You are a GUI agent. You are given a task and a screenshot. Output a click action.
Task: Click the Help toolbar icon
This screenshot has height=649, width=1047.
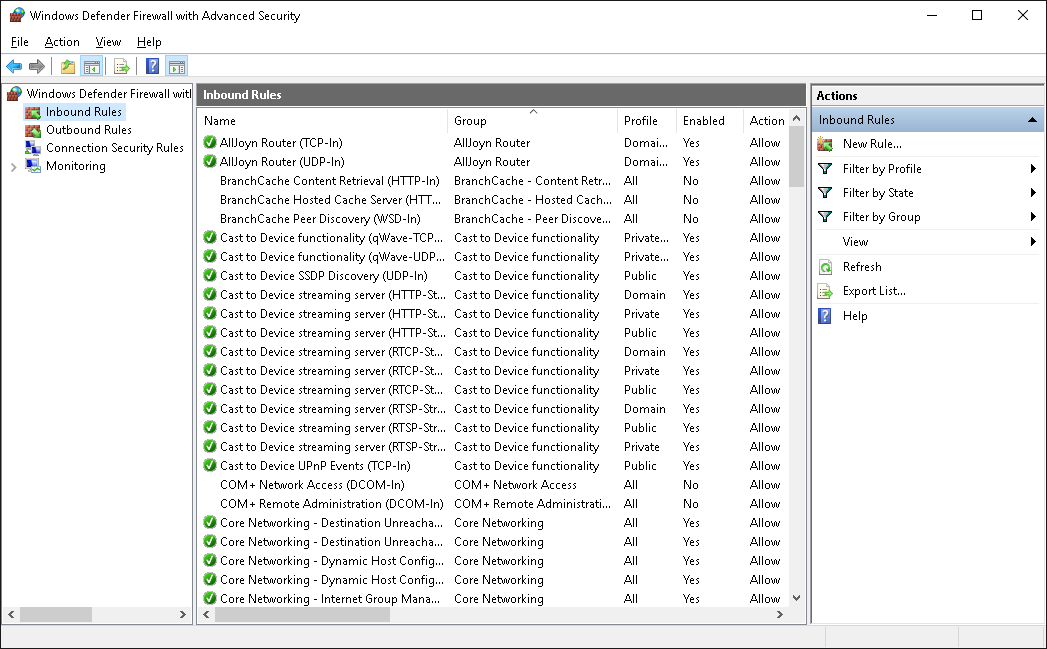point(151,66)
